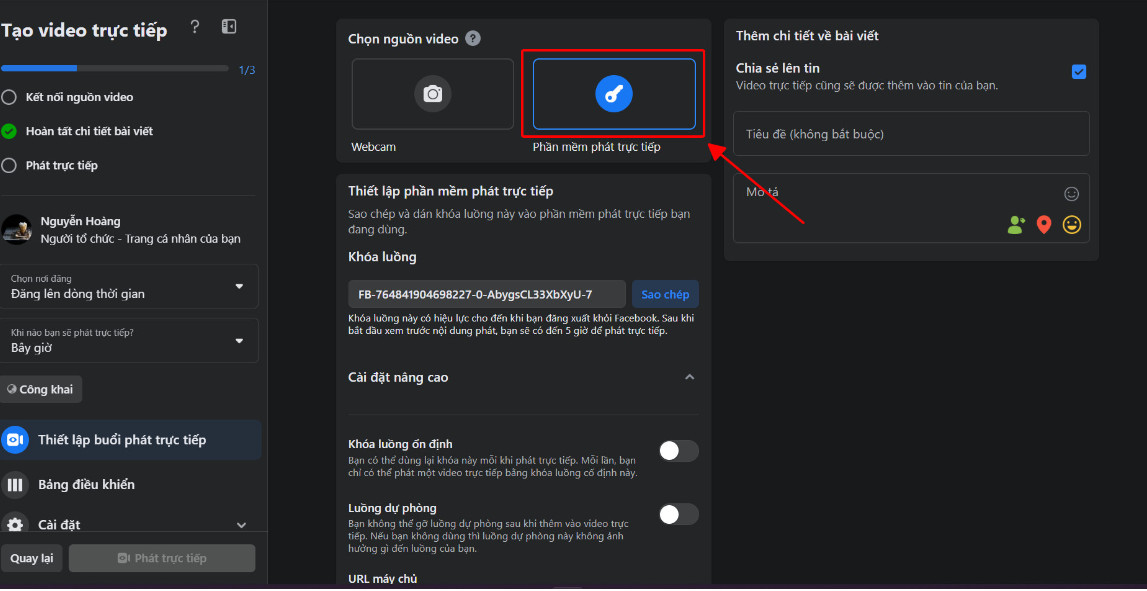This screenshot has width=1147, height=591.
Task: Add feeling with the yellow smiley icon
Action: click(1072, 225)
